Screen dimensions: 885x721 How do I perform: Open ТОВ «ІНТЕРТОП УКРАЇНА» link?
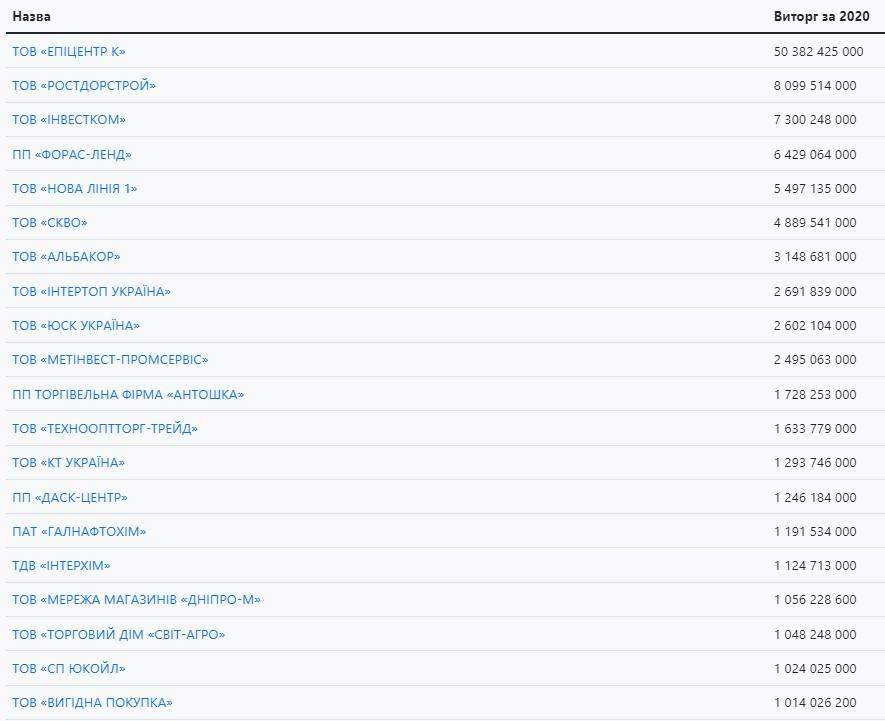click(x=91, y=291)
